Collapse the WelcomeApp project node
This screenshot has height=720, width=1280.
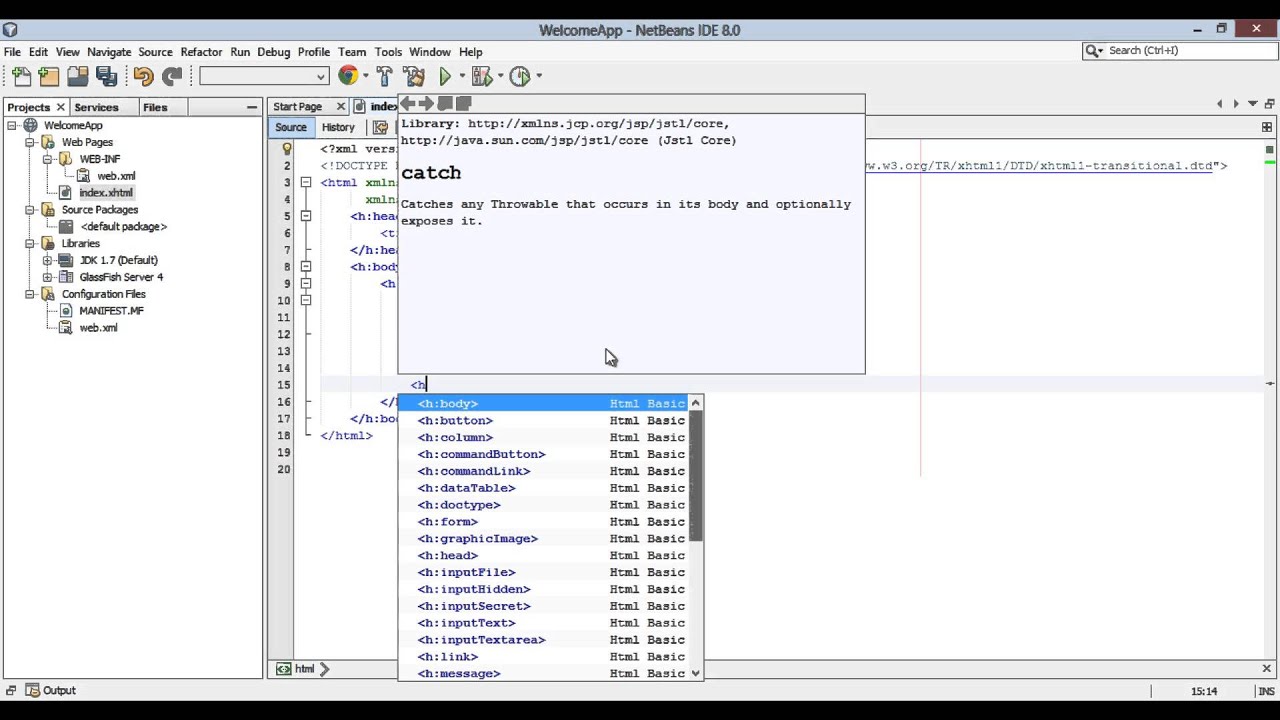click(13, 125)
